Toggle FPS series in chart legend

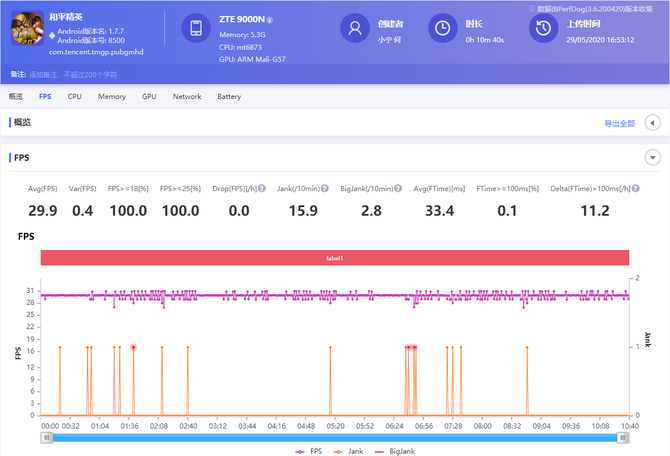point(307,451)
